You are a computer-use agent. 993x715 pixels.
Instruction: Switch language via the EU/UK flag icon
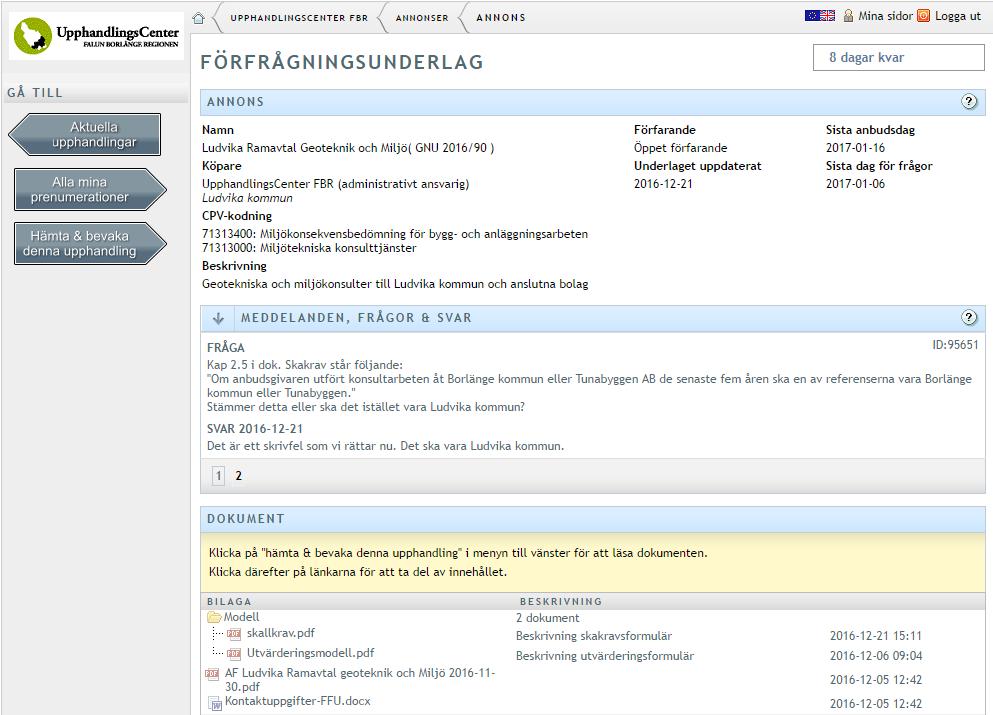[x=820, y=16]
